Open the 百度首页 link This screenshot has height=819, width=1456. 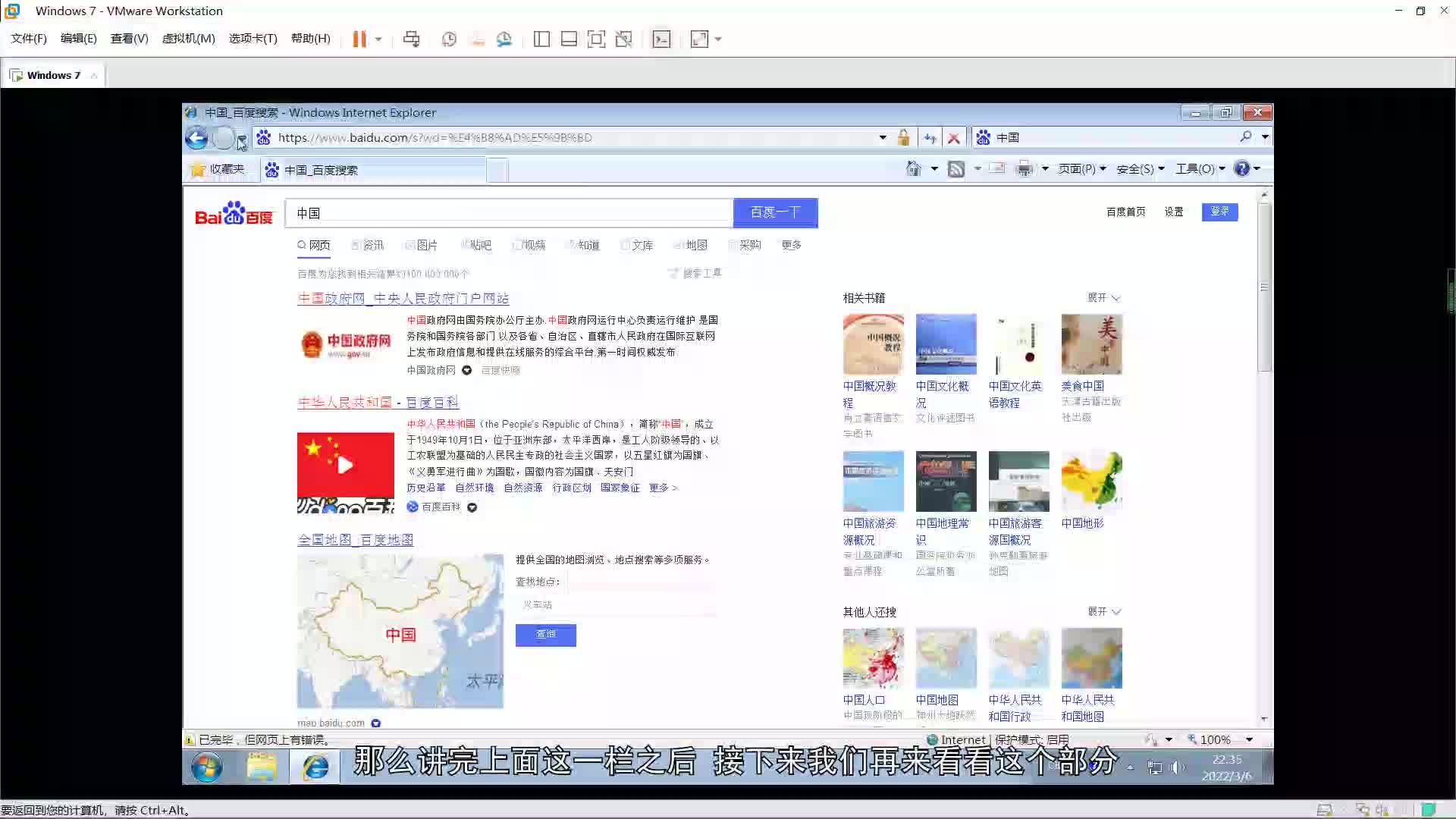point(1126,212)
